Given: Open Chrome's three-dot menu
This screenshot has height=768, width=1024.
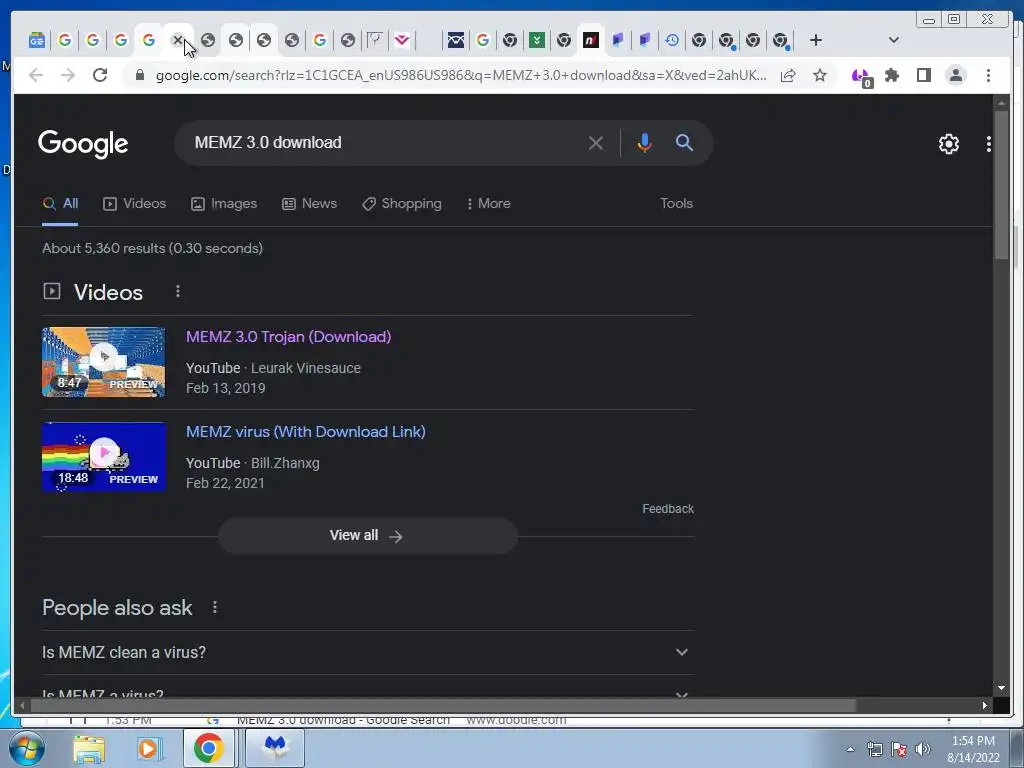Looking at the screenshot, I should point(989,76).
